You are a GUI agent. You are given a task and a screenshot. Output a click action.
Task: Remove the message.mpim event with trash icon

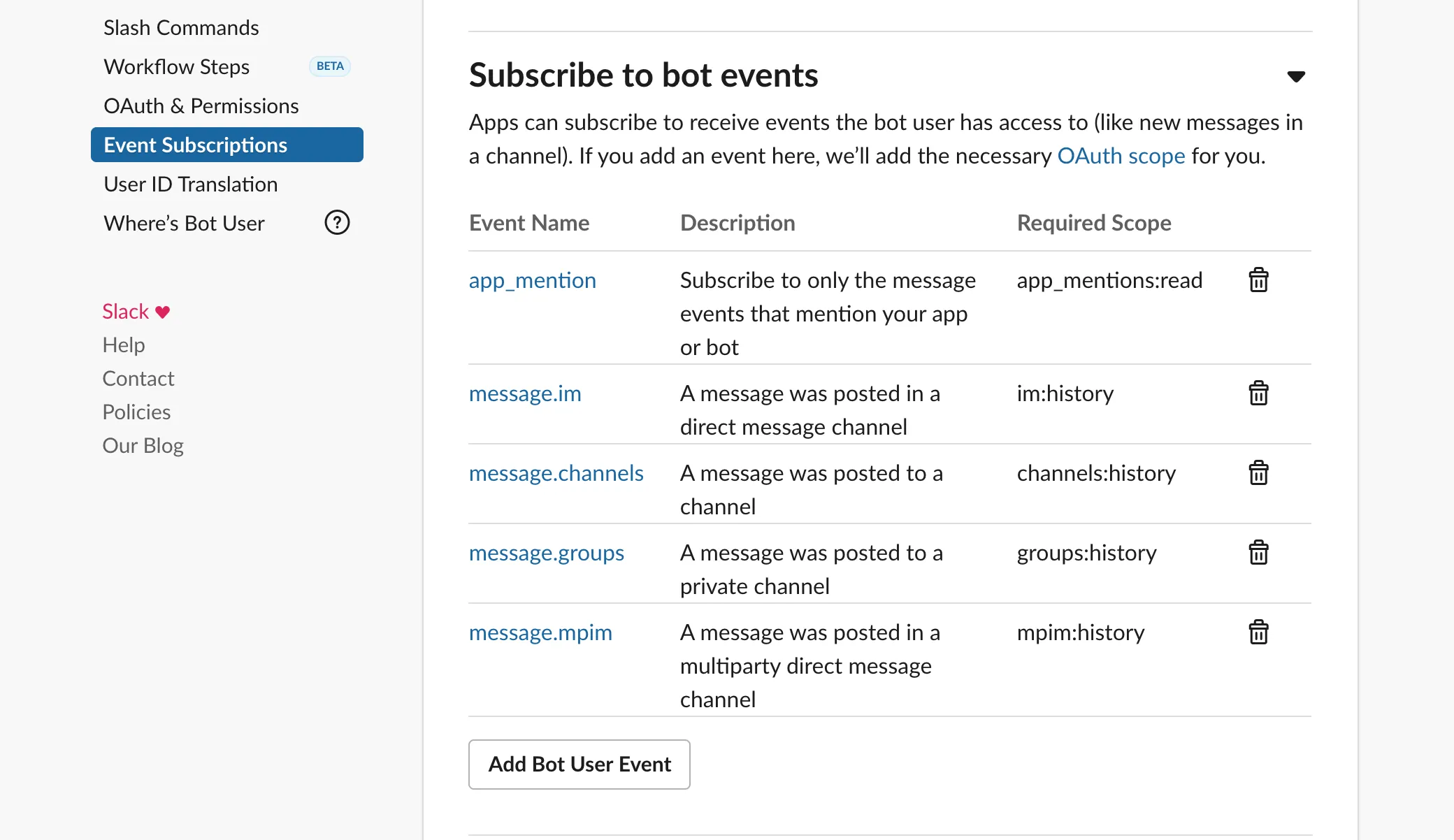point(1258,632)
